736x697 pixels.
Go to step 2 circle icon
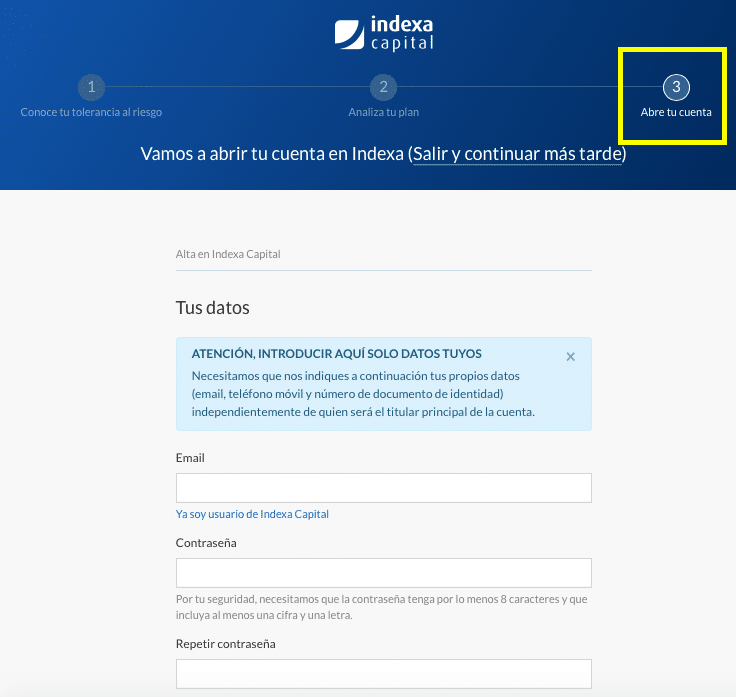click(383, 87)
